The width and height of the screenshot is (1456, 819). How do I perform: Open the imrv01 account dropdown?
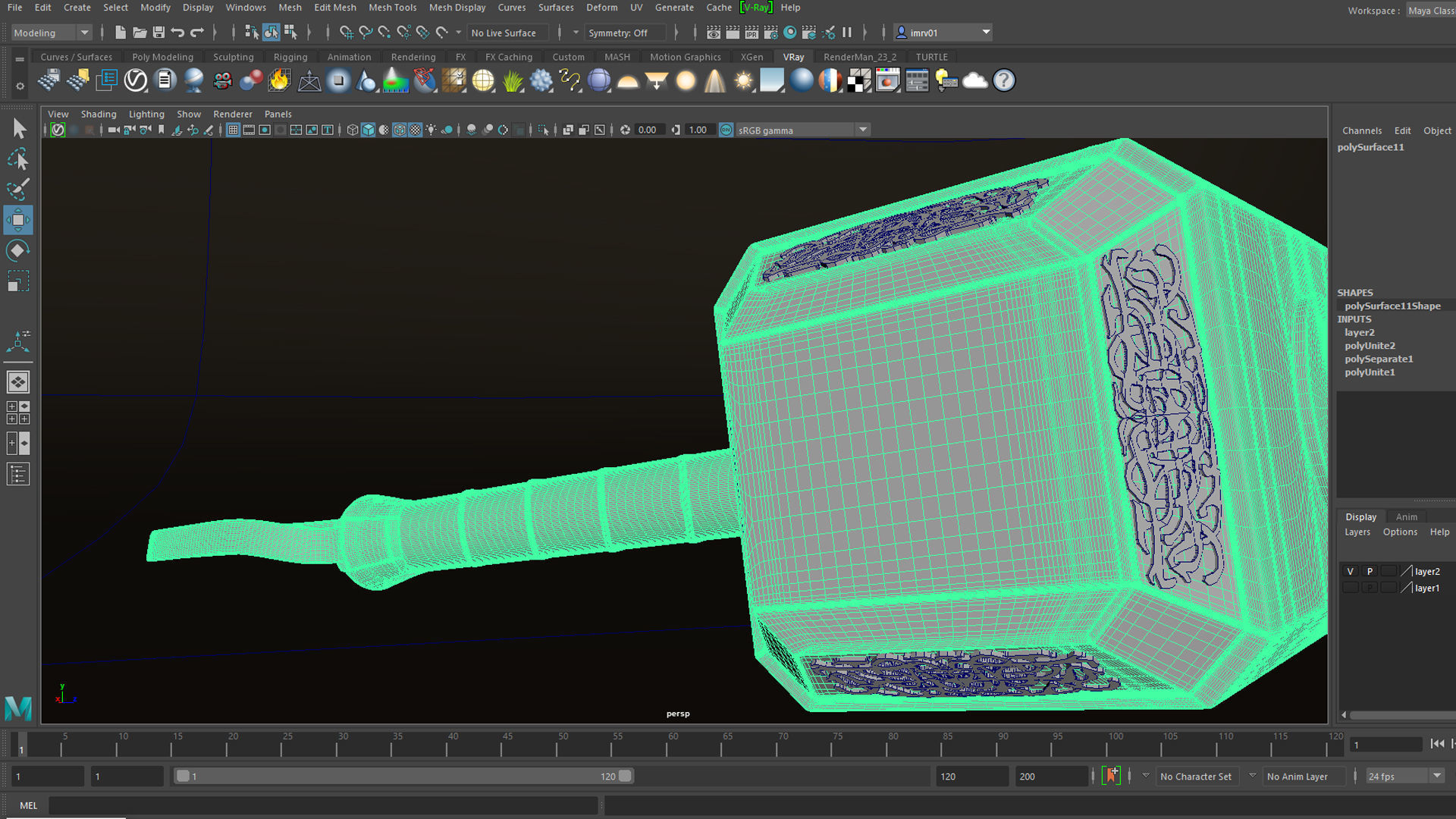pyautogui.click(x=943, y=33)
